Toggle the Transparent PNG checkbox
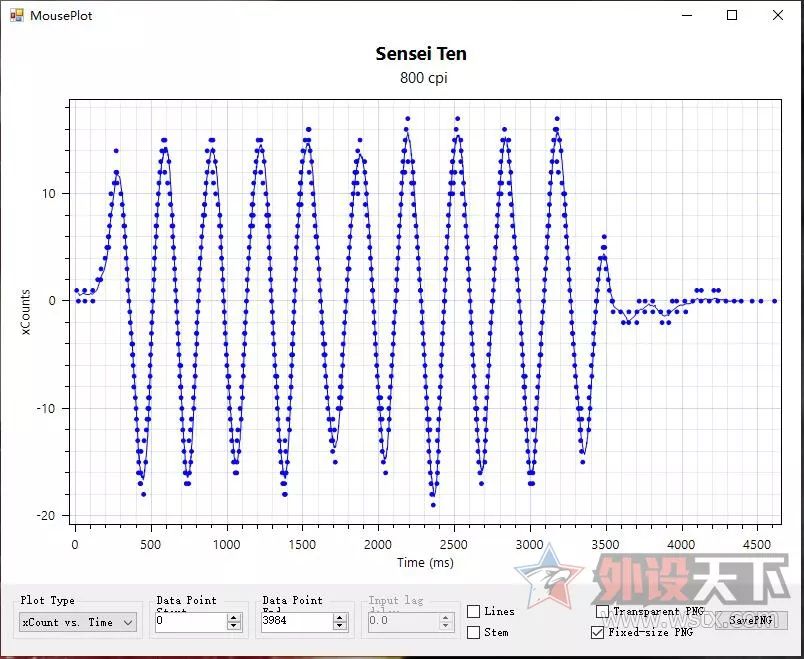The height and width of the screenshot is (659, 804). pos(602,611)
